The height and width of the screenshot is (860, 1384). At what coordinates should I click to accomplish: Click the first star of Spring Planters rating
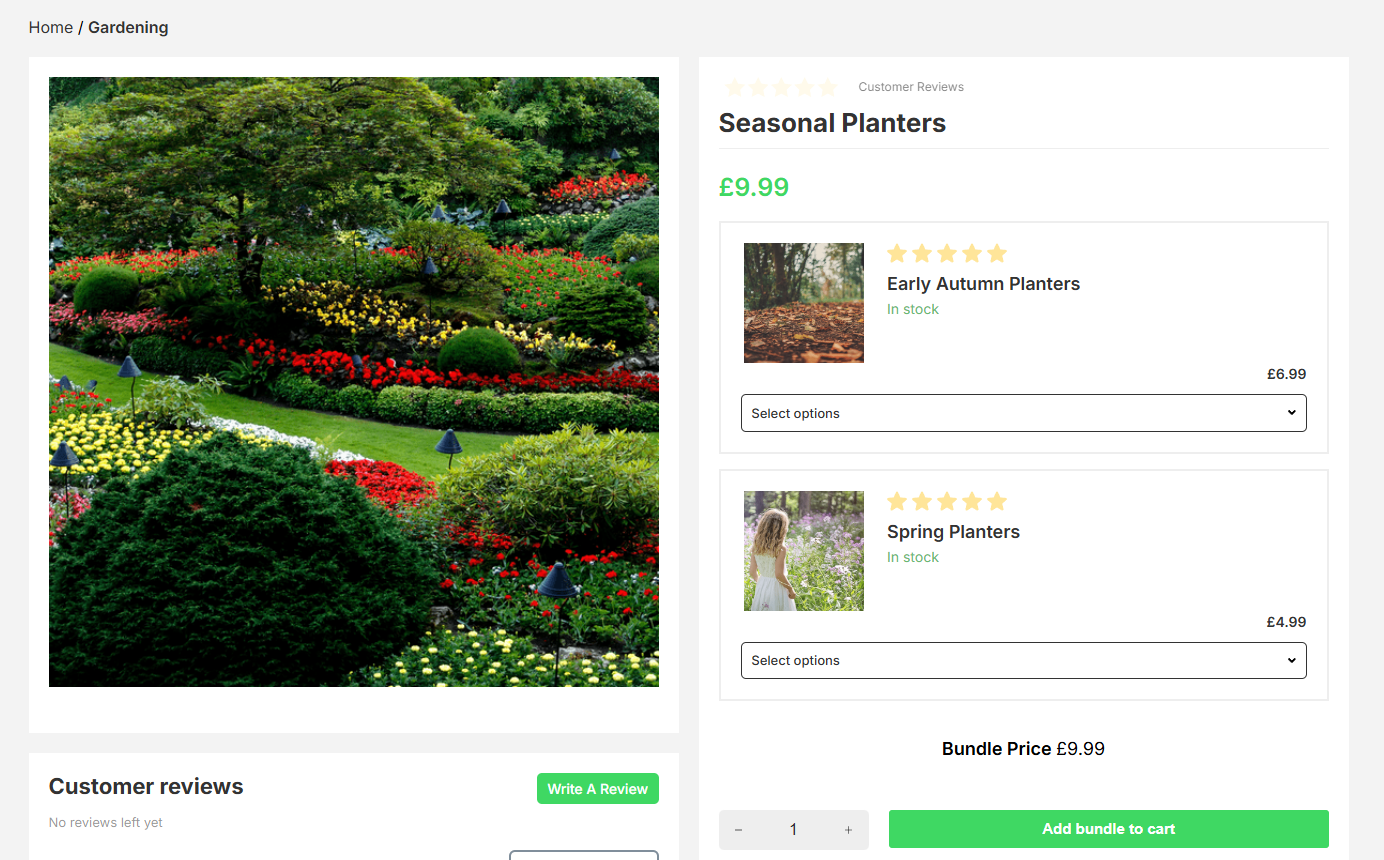[x=897, y=501]
